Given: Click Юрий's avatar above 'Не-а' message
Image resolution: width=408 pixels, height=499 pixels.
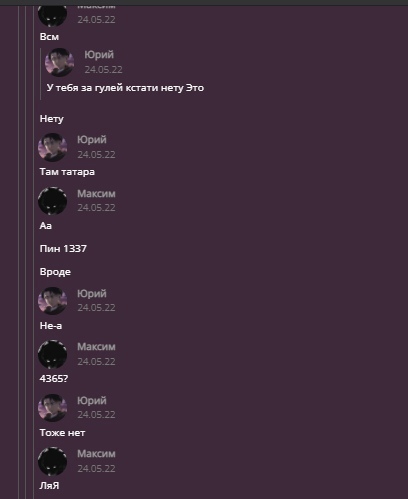Looking at the screenshot, I should click(x=53, y=301).
